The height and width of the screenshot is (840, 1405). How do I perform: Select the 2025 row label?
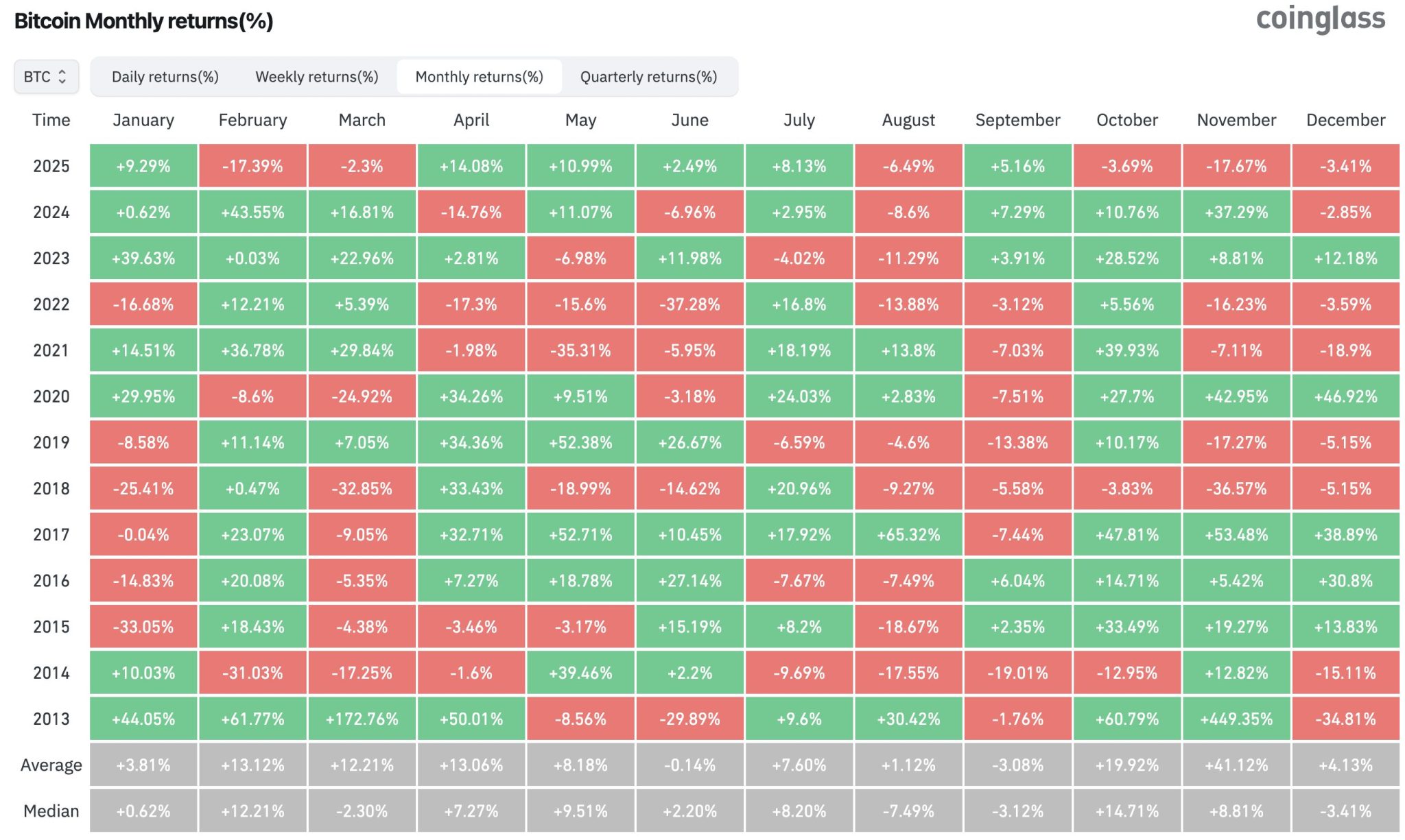[51, 166]
